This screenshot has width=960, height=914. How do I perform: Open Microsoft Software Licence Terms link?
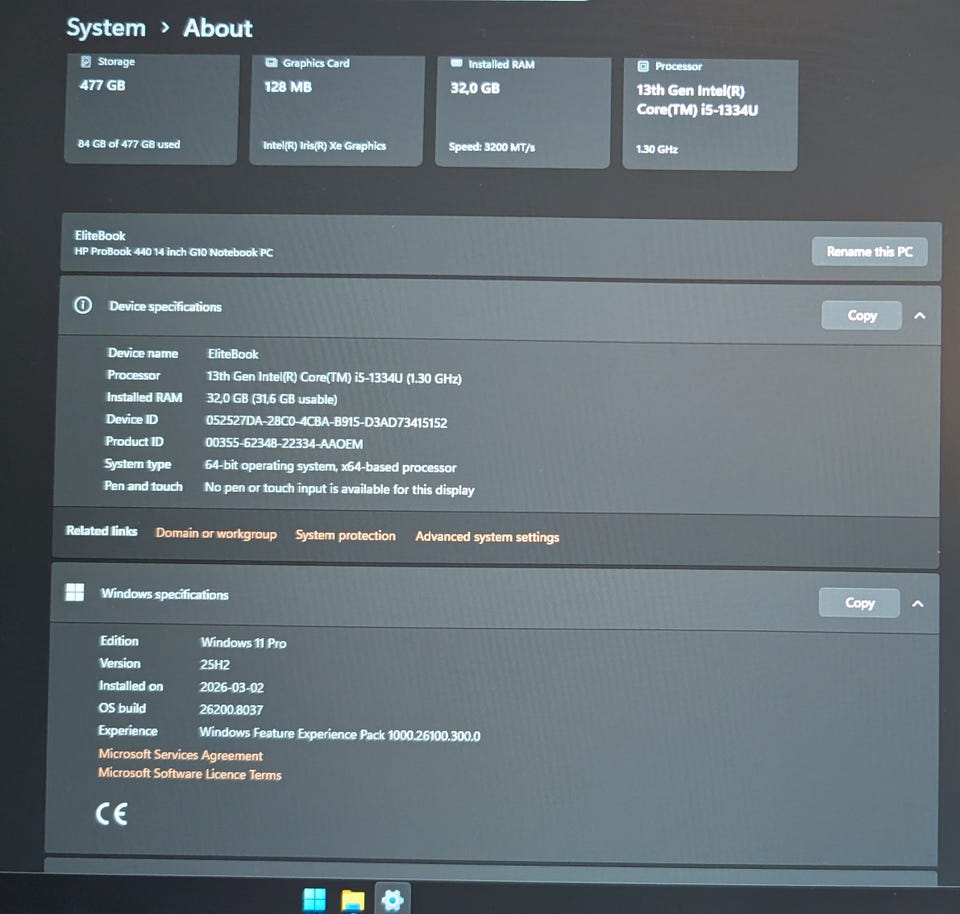(x=190, y=774)
